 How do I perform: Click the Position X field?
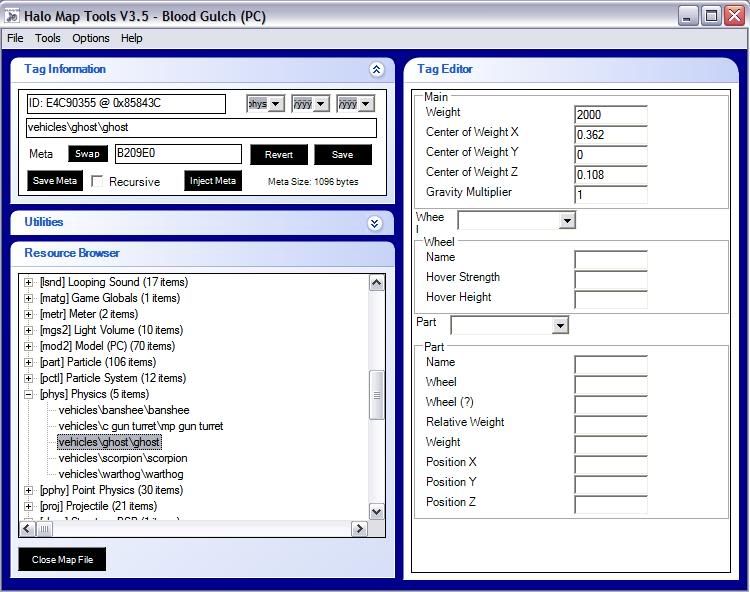pyautogui.click(x=611, y=464)
